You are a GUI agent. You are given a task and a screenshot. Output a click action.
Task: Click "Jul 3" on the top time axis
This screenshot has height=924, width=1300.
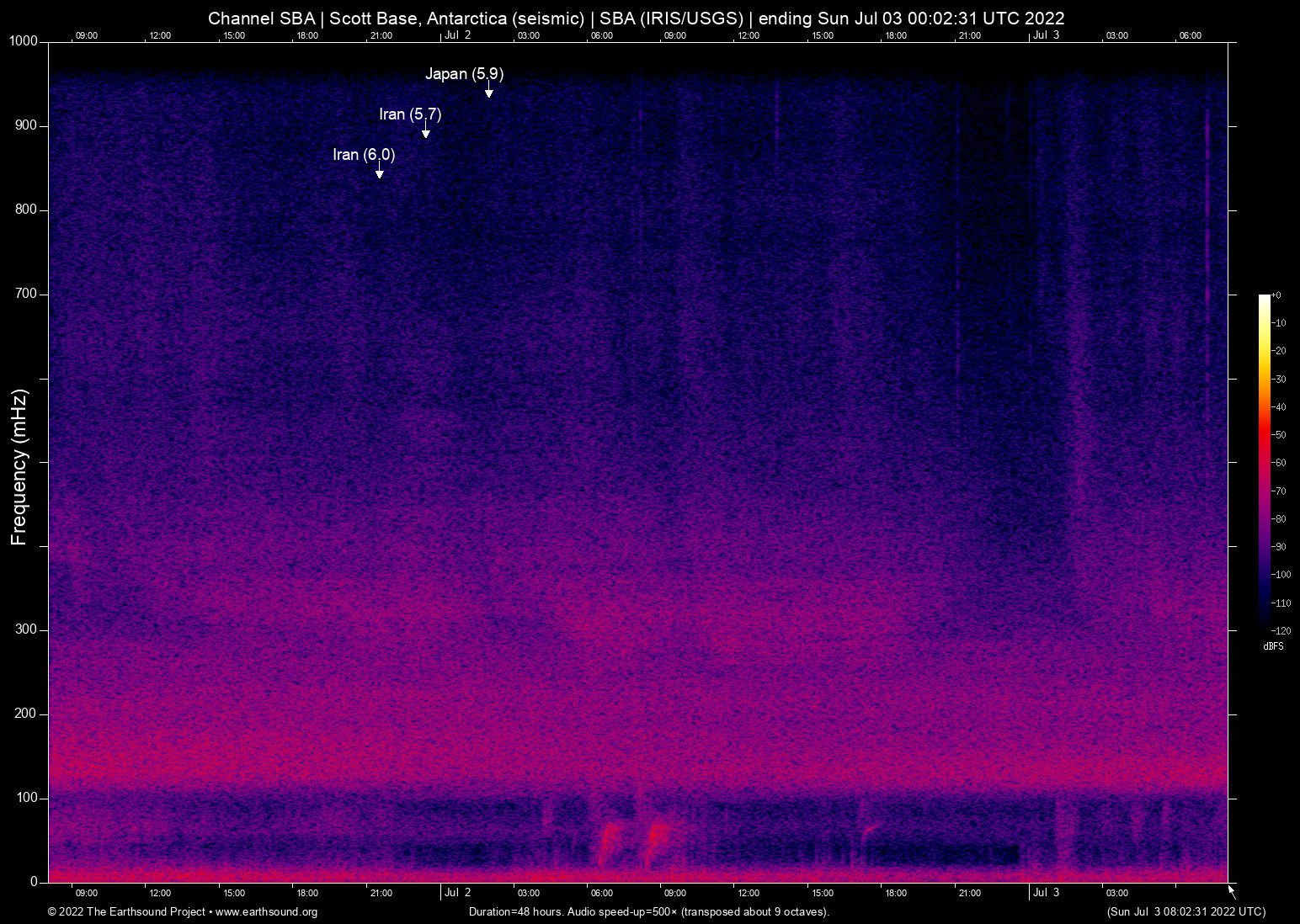[x=1047, y=35]
